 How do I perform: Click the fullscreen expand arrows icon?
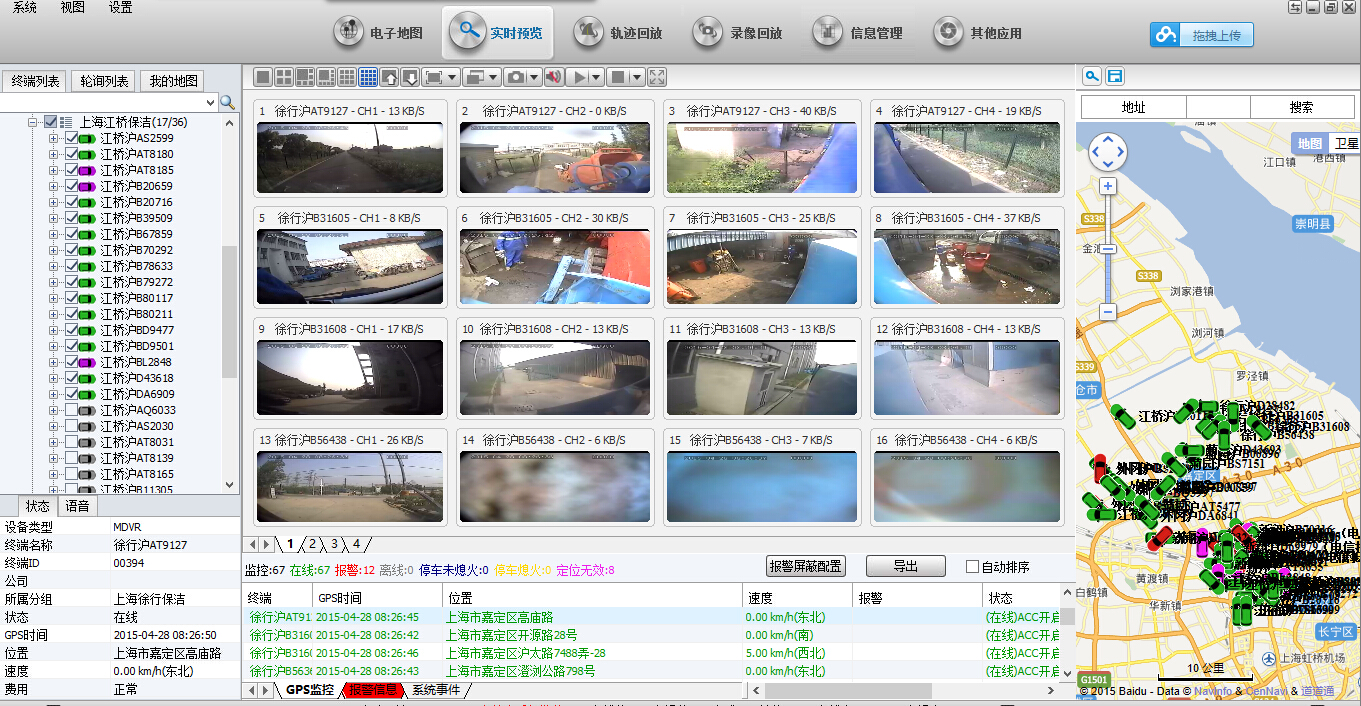[x=657, y=77]
